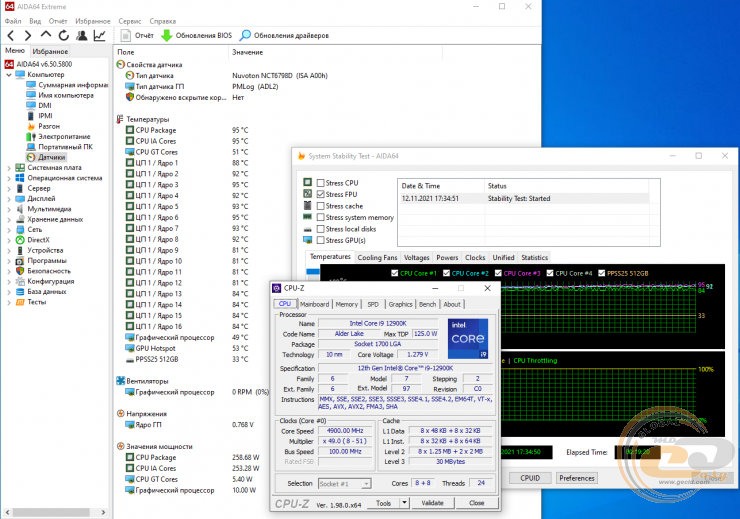Expand the Системная плата tree node
740x519 pixels.
tap(8, 167)
